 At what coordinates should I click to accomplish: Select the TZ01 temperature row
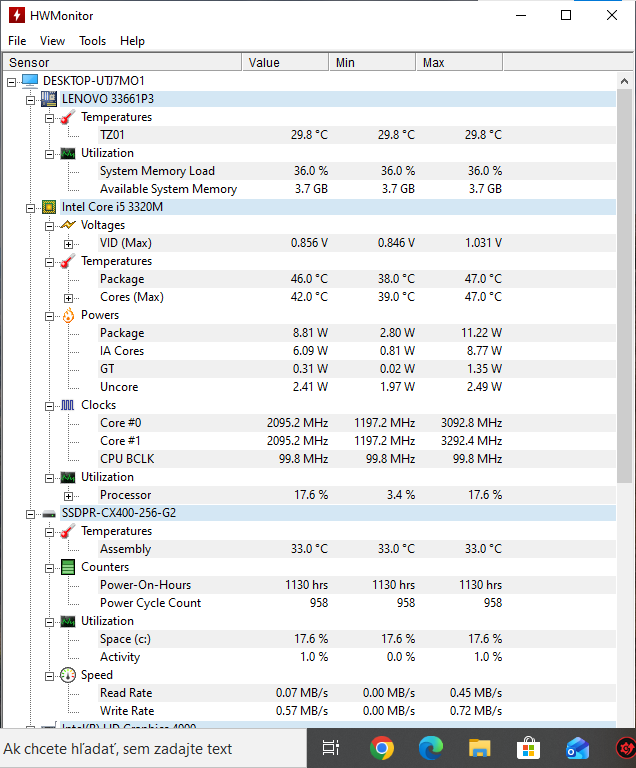click(357, 135)
